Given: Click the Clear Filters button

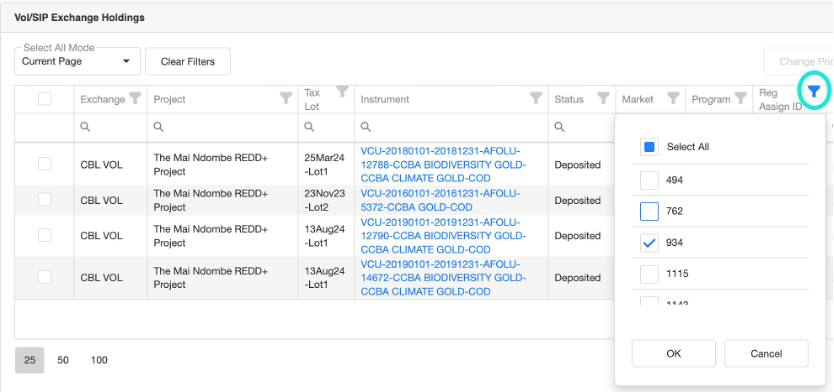Looking at the screenshot, I should point(188,62).
